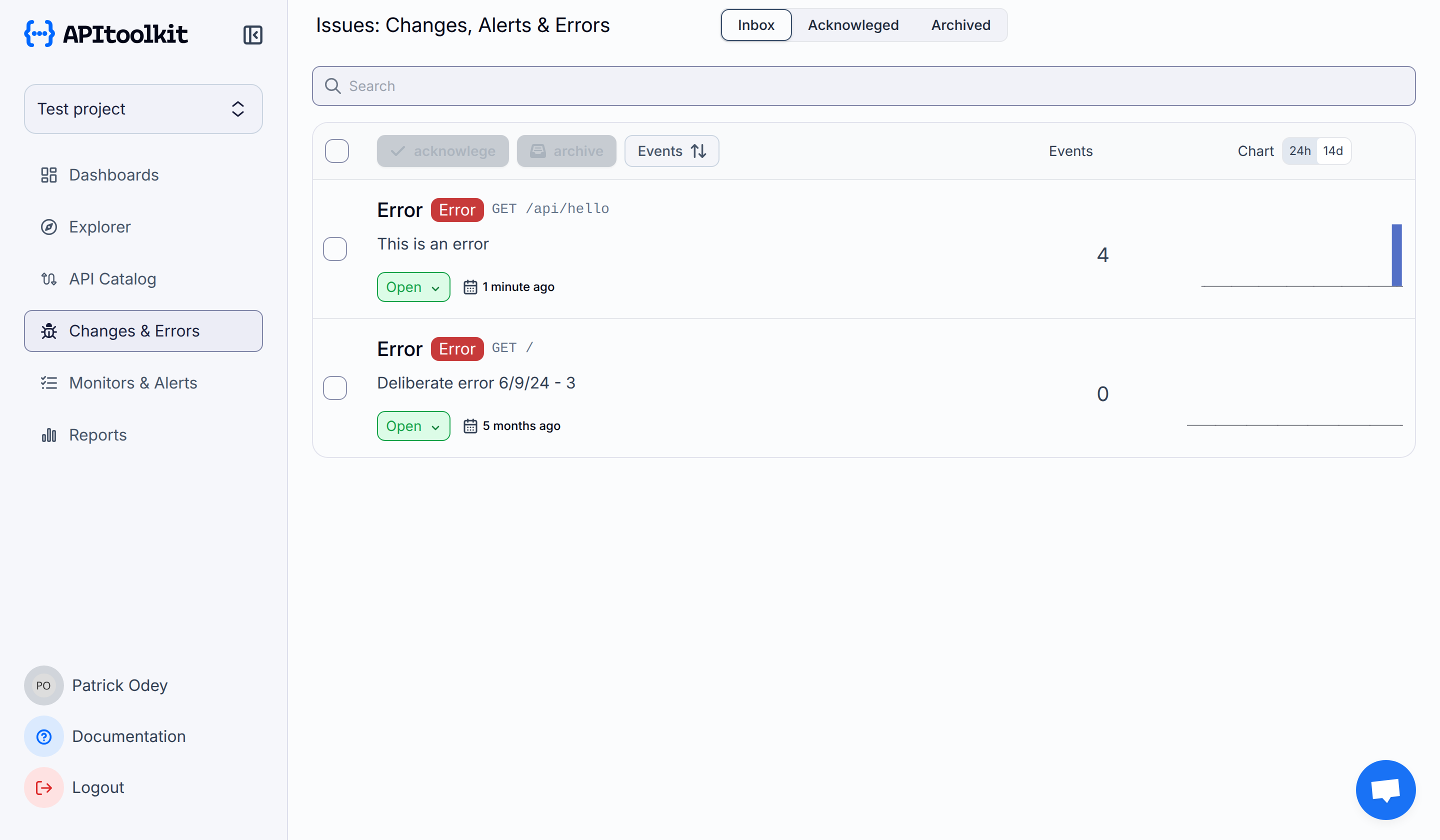Click the Reports bar chart icon
This screenshot has height=840, width=1440.
coord(49,435)
